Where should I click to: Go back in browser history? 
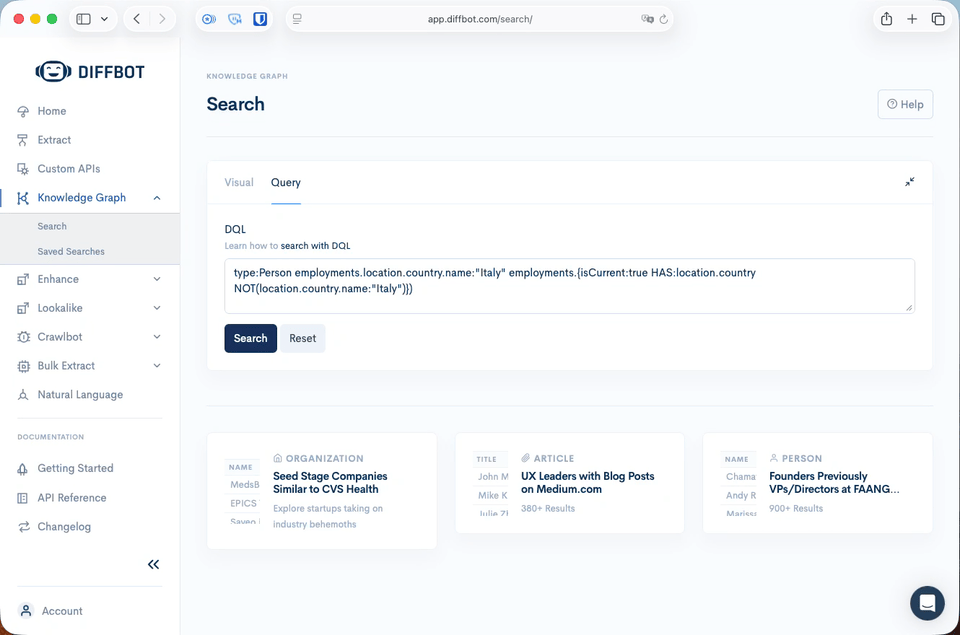click(137, 19)
